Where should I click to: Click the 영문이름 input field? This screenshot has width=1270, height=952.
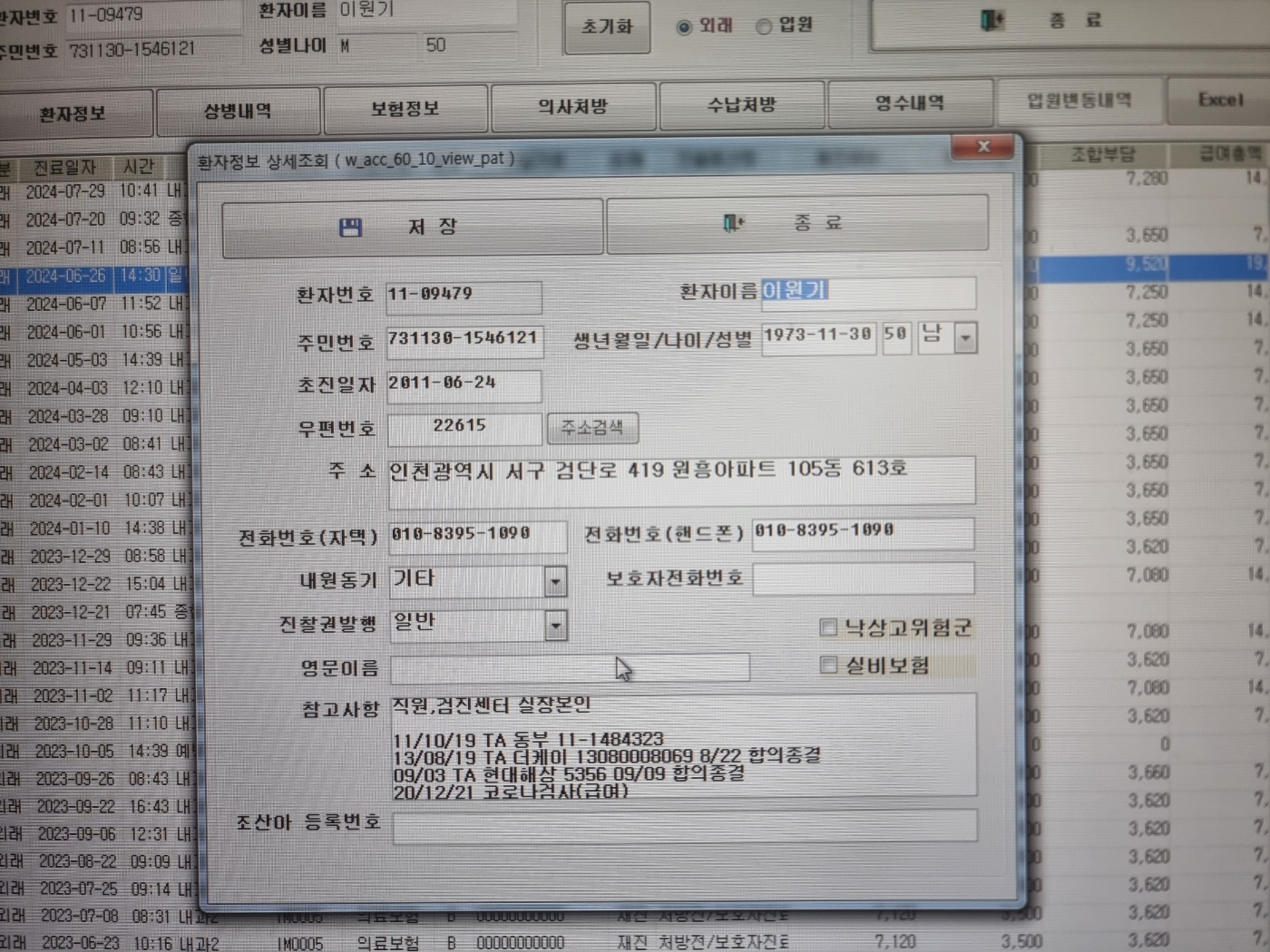click(571, 667)
